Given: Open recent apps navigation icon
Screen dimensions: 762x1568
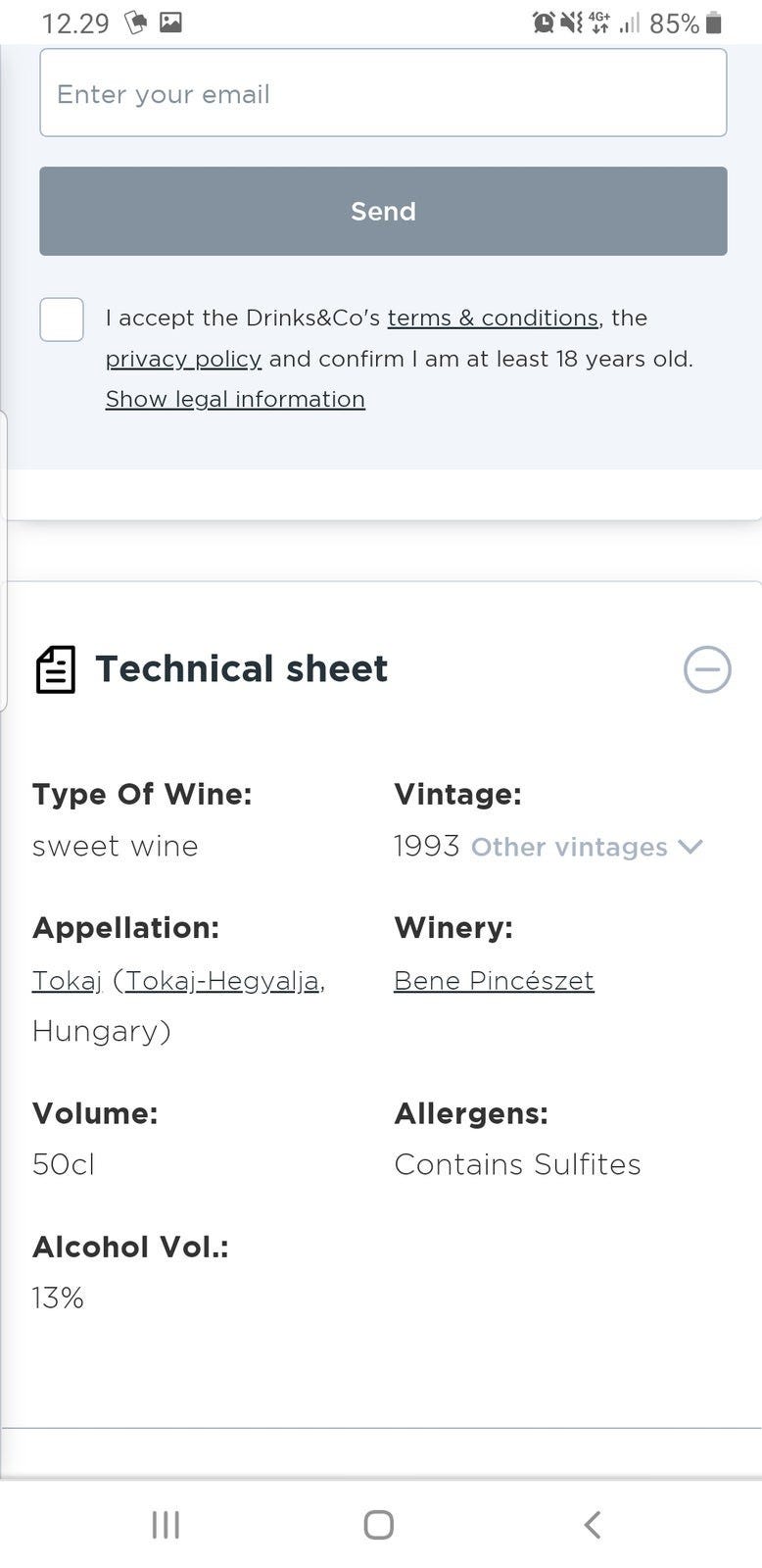Looking at the screenshot, I should click(166, 1524).
